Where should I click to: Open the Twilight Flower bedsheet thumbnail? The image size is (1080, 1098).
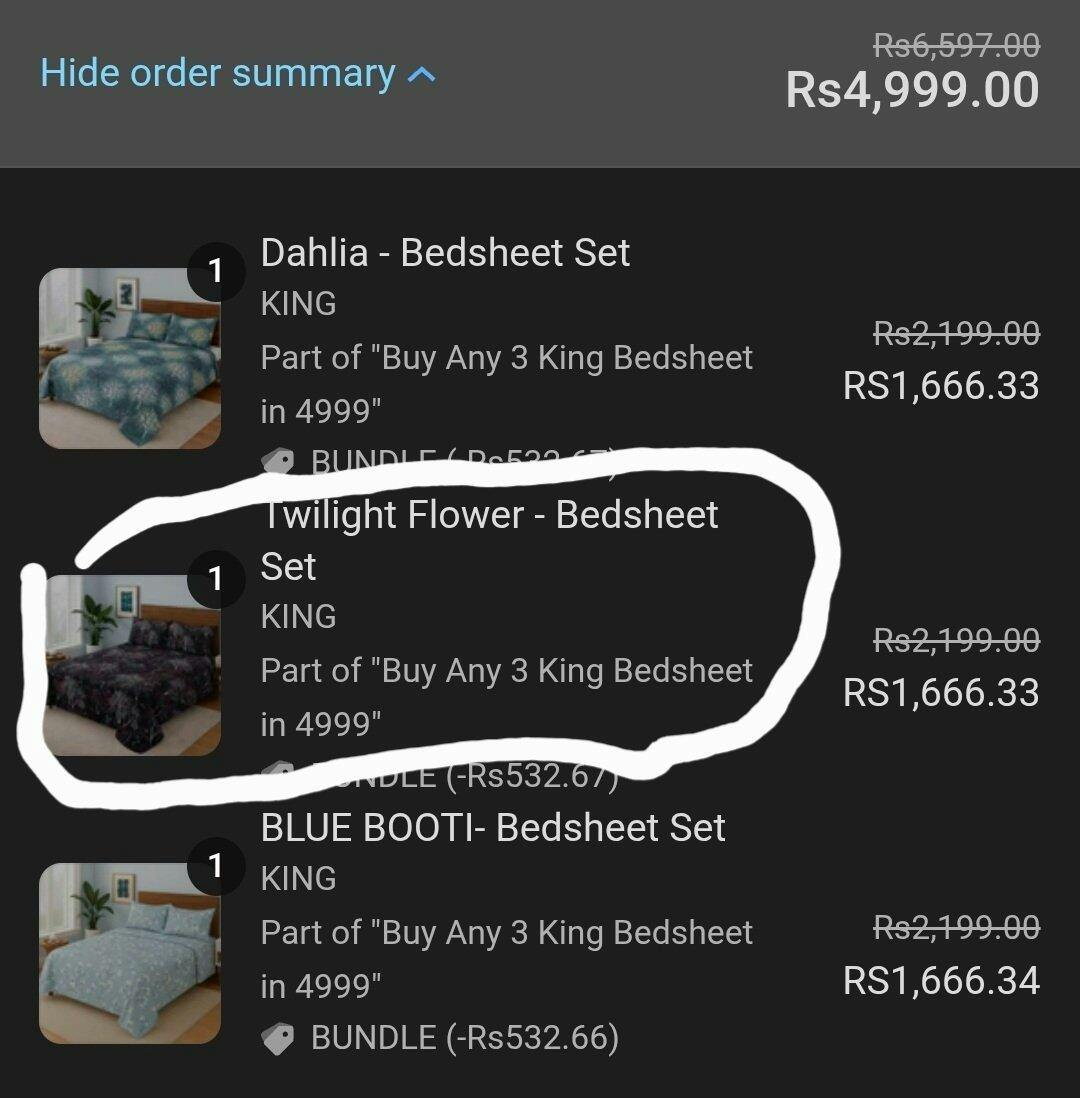[x=129, y=665]
